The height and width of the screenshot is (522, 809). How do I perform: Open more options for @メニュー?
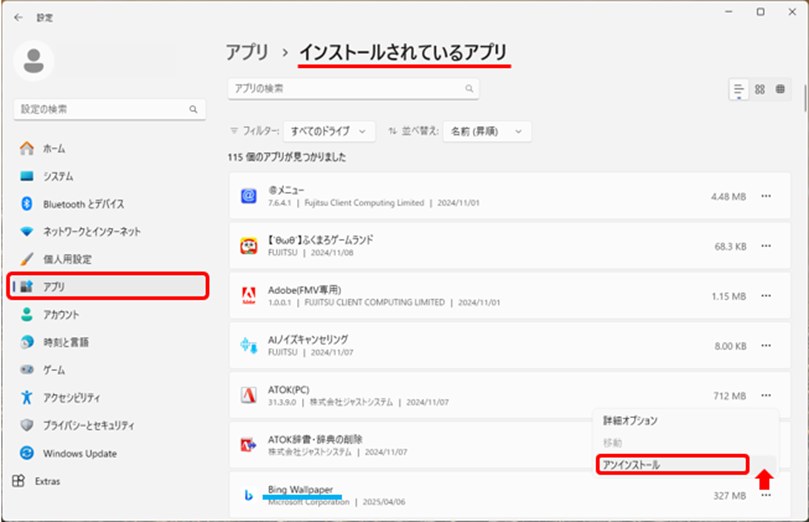tap(766, 196)
